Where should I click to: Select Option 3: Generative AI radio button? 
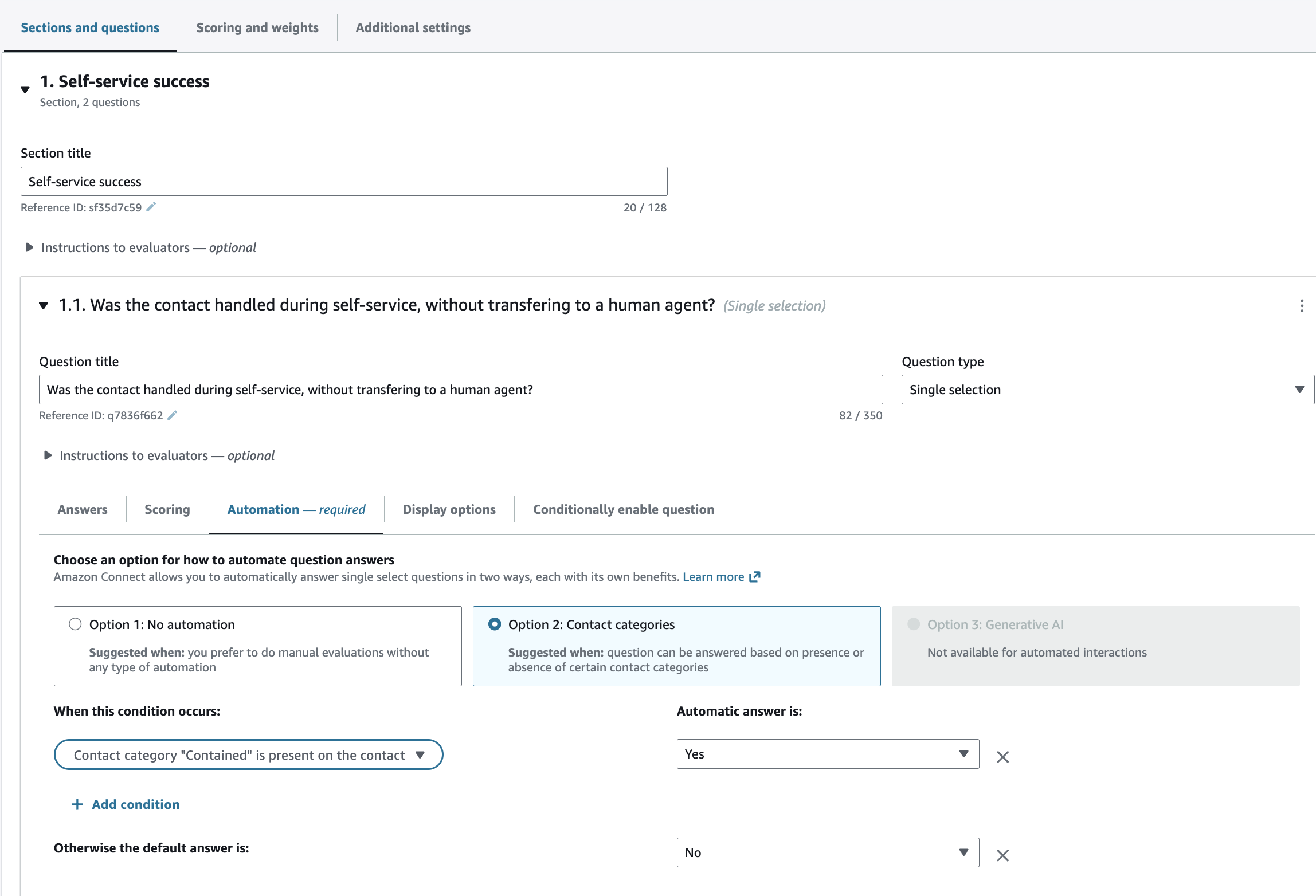coord(914,624)
